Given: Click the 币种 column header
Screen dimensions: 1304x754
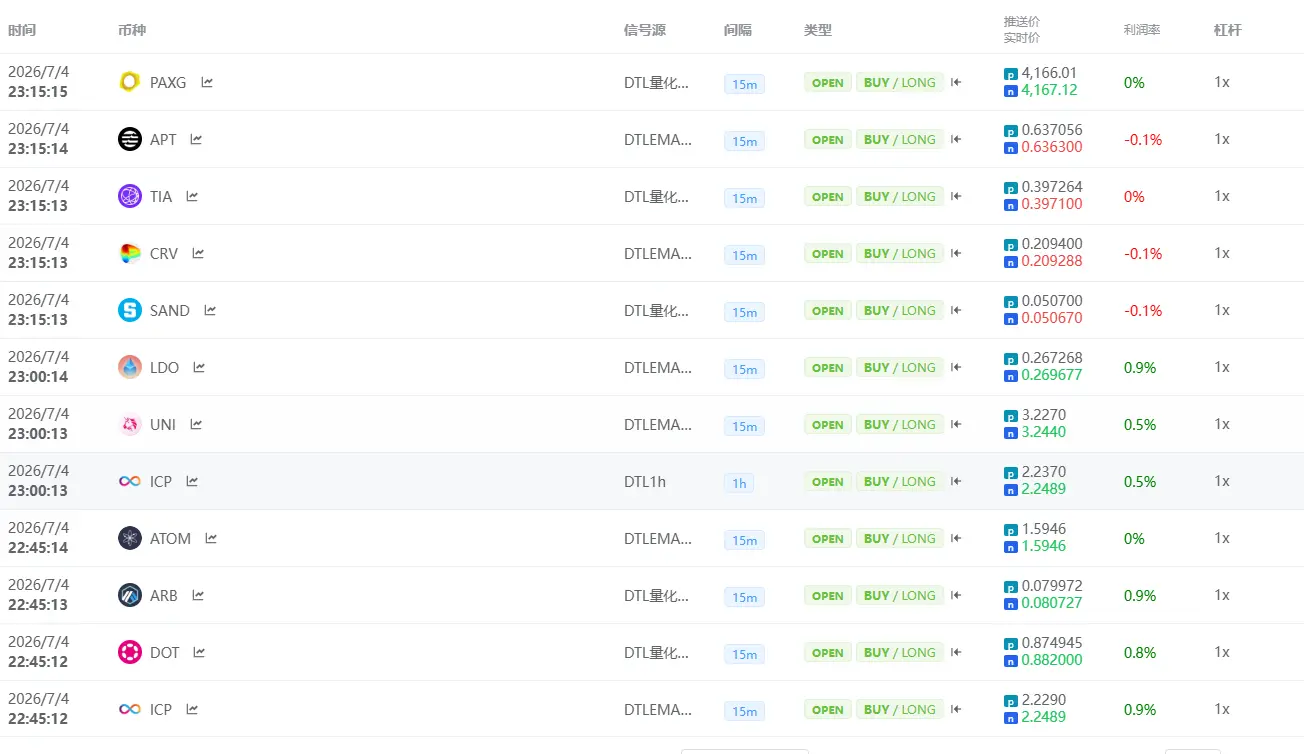Looking at the screenshot, I should 132,30.
